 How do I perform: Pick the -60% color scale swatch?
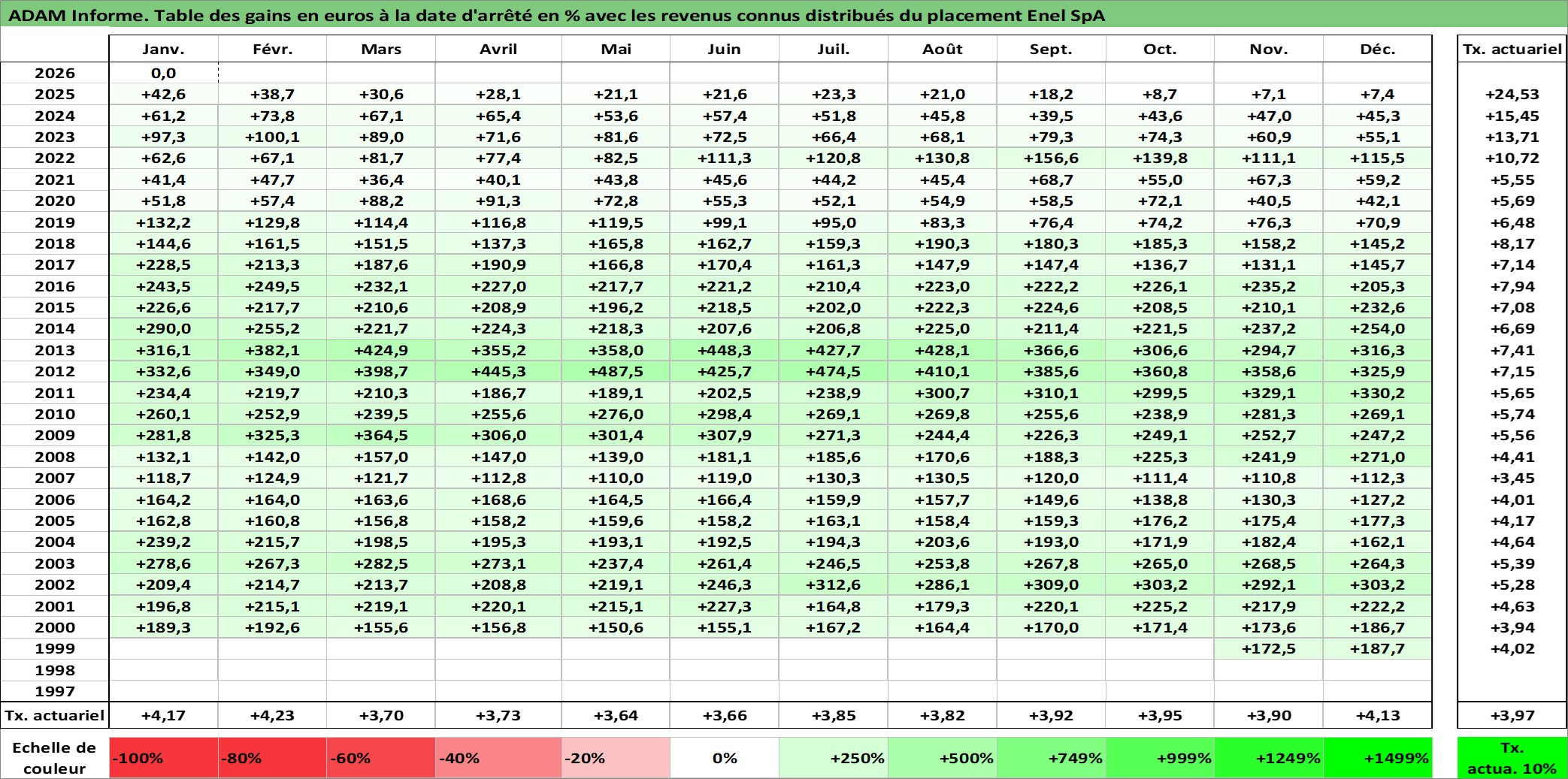click(x=381, y=758)
